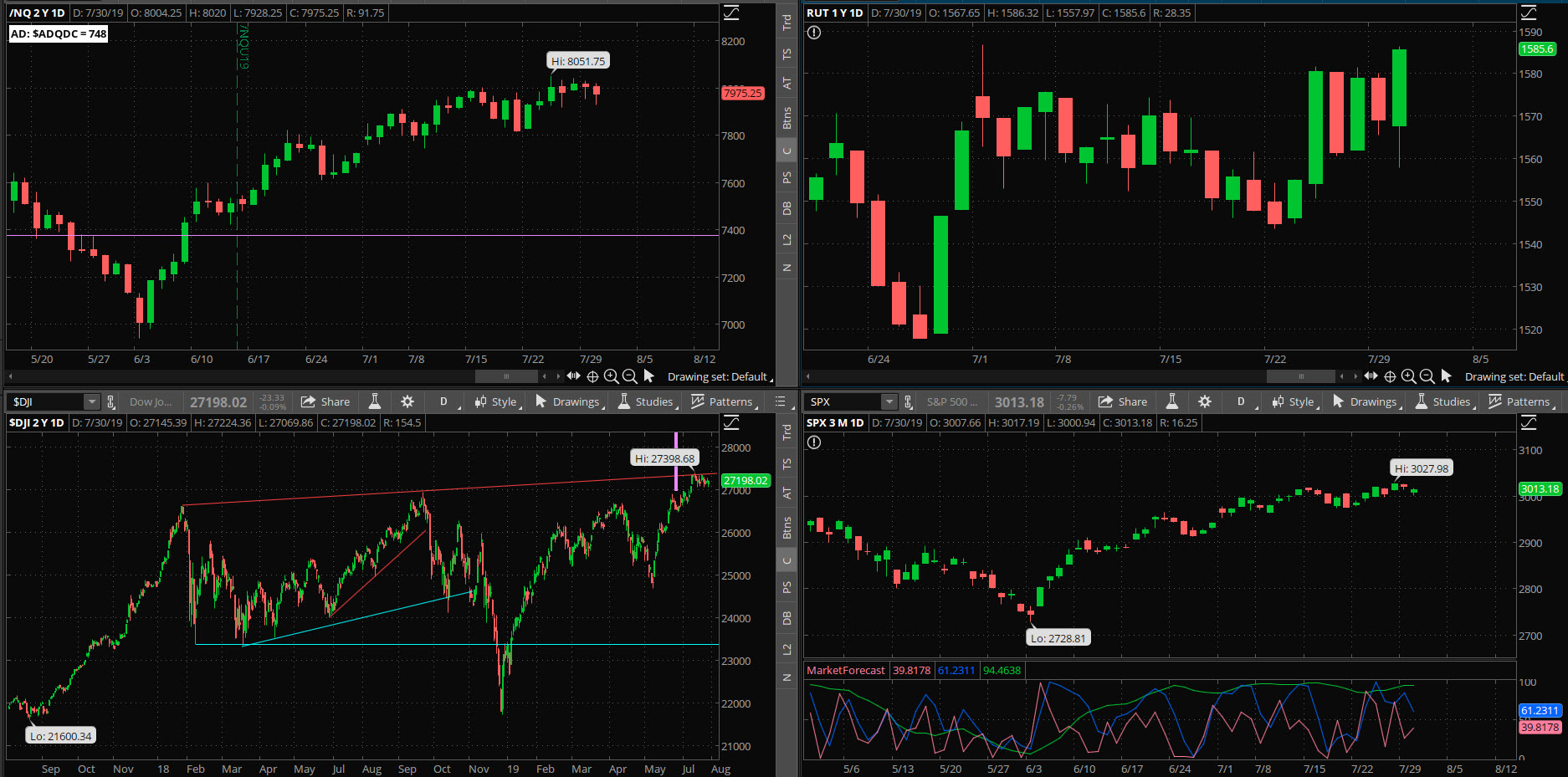Toggle the Trd sidebar button beside the /NQ chart

click(787, 23)
